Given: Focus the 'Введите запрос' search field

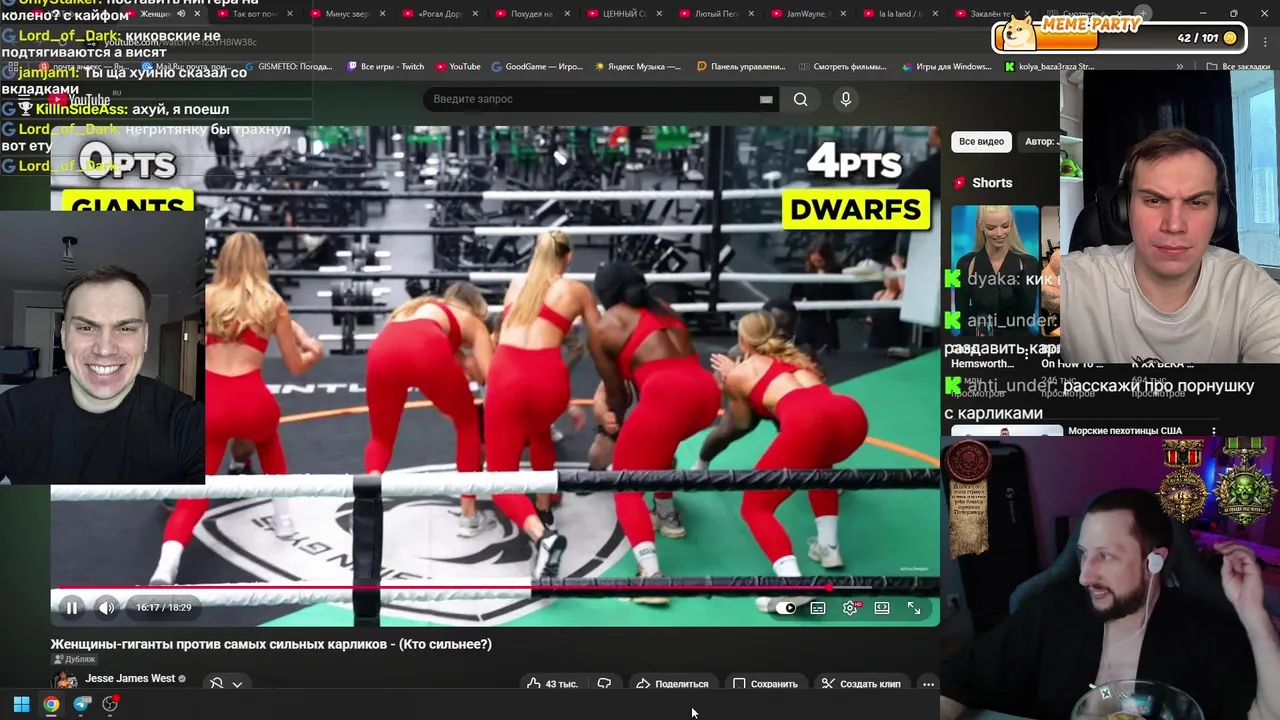Looking at the screenshot, I should [590, 99].
